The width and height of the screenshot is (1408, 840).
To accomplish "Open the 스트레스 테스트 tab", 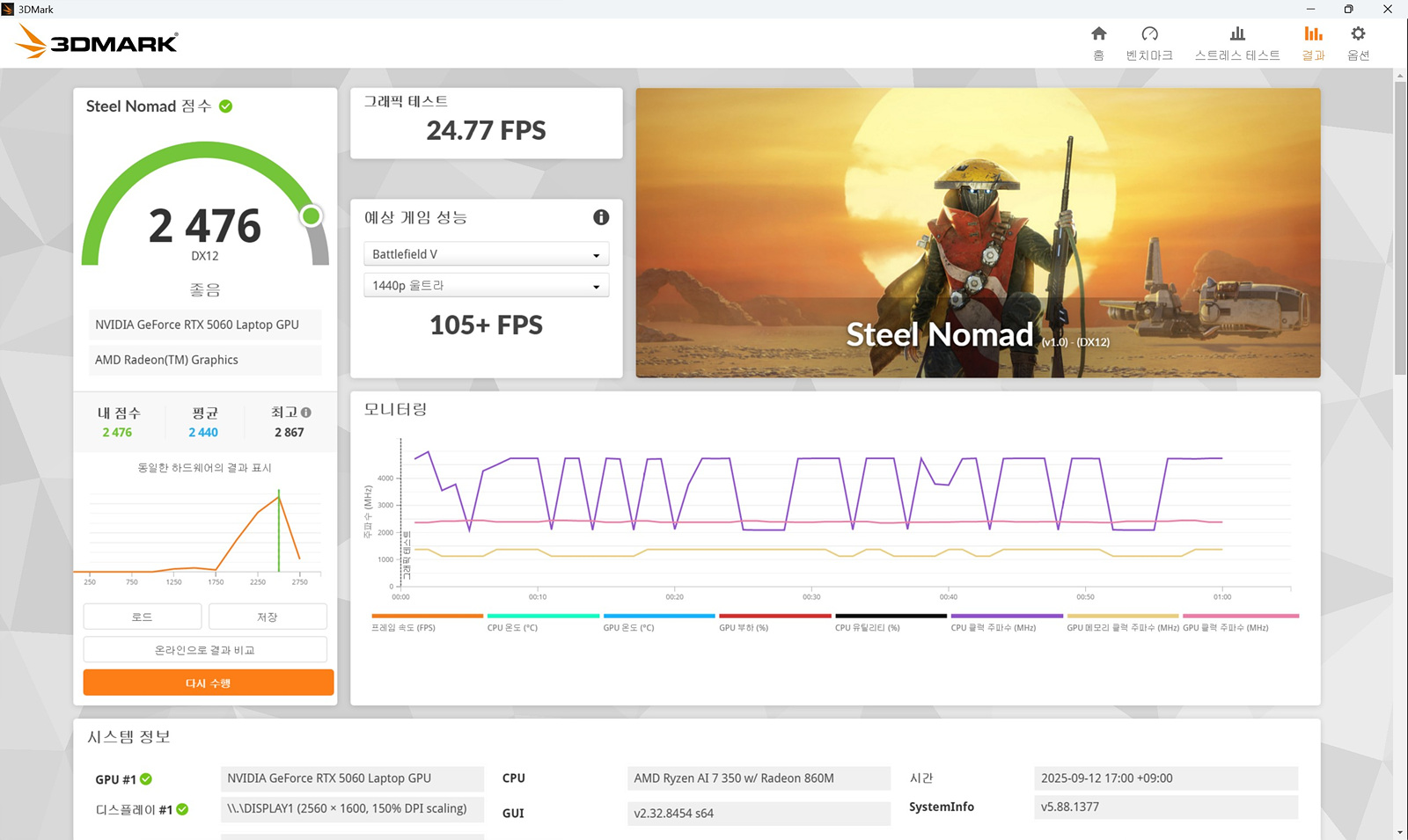I will 1237,43.
